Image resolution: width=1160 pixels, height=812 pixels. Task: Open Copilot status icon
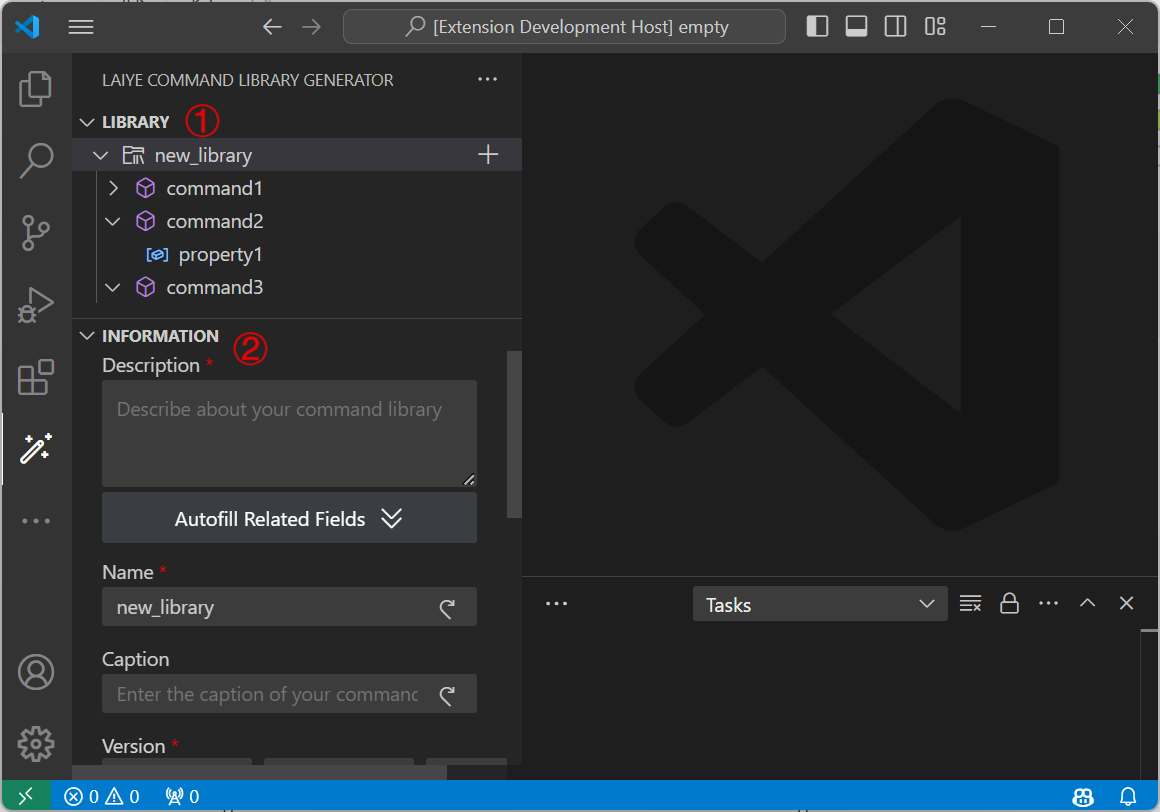tap(1083, 796)
